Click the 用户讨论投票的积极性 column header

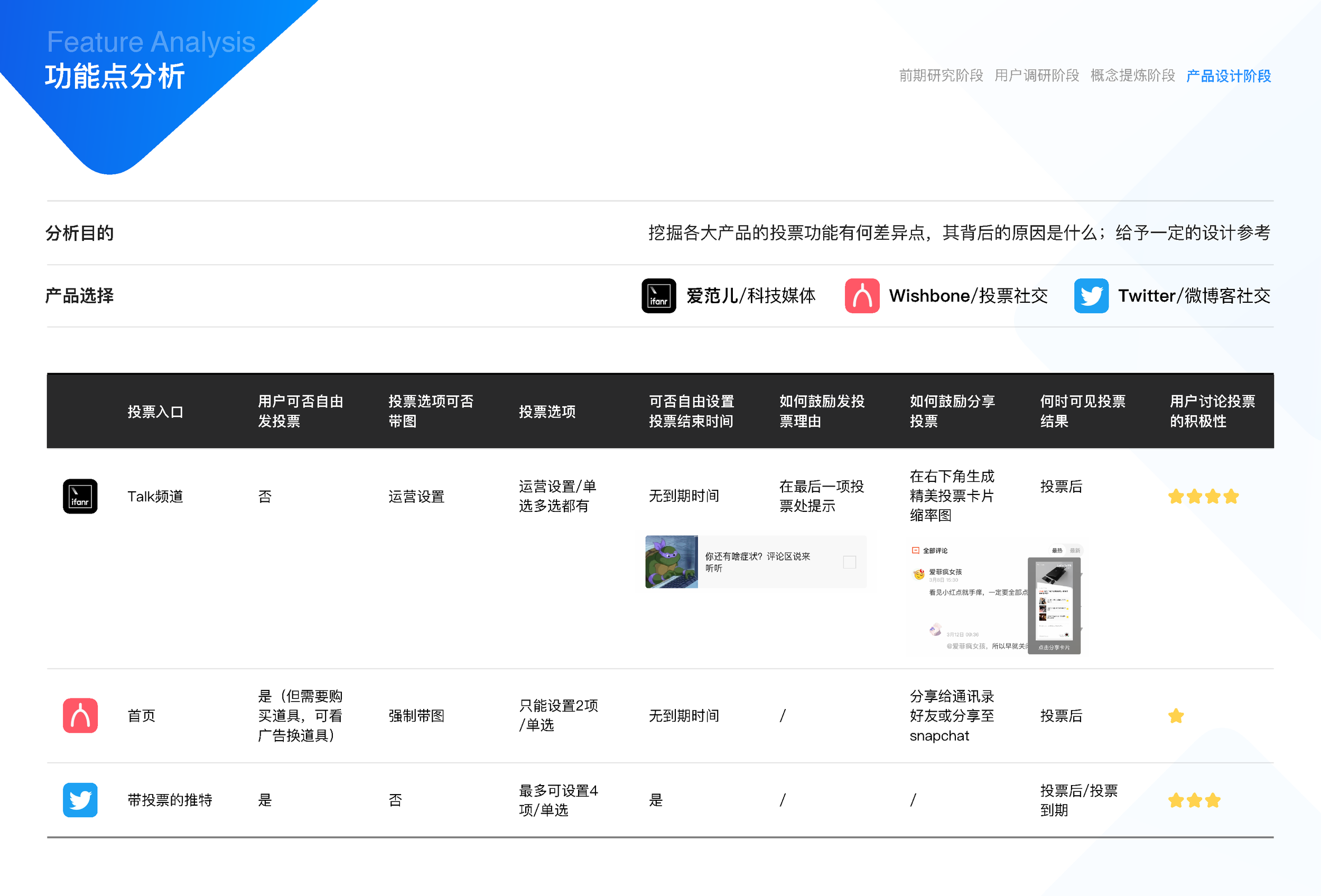(x=1213, y=412)
